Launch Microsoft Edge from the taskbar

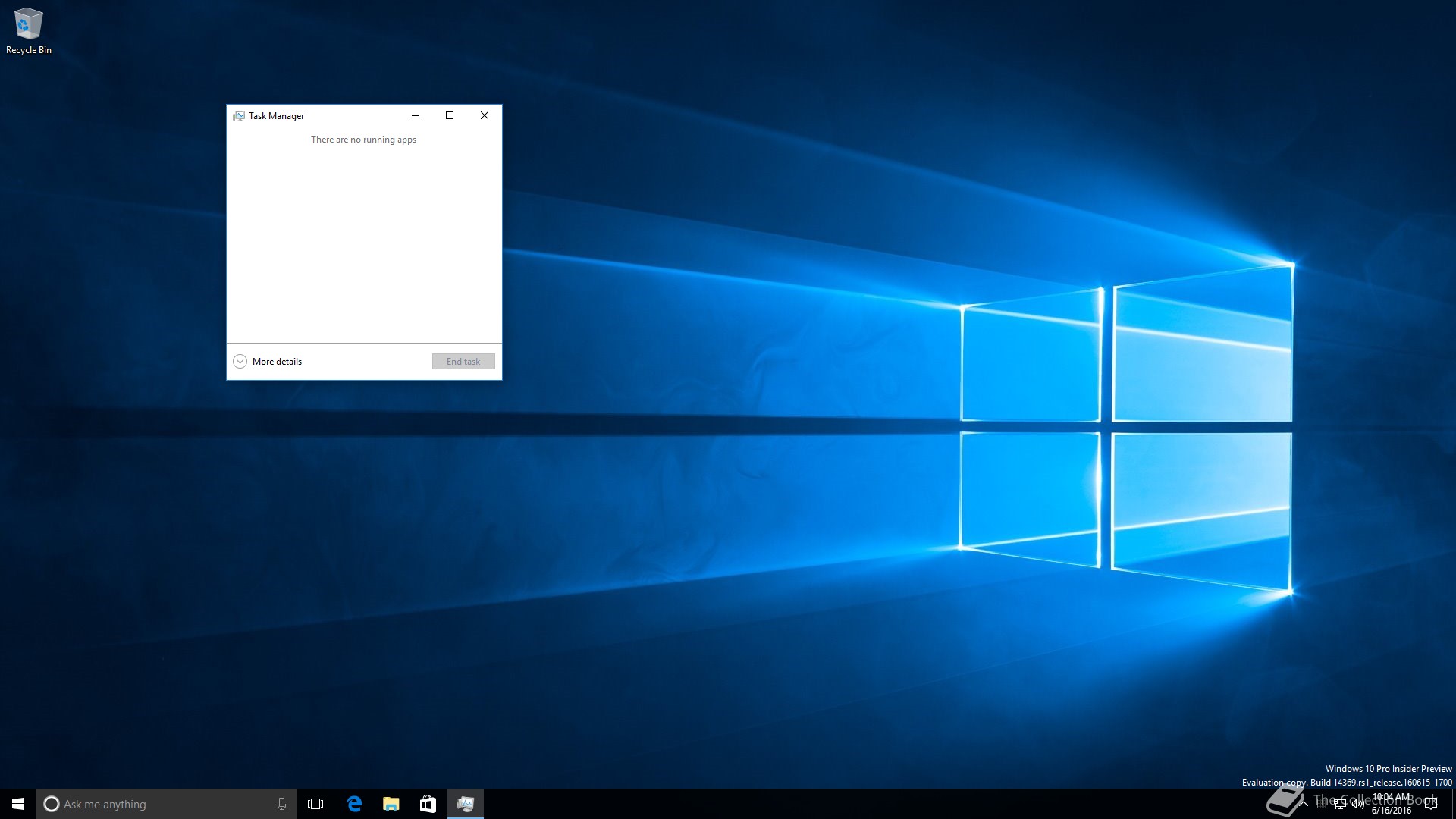click(x=354, y=804)
